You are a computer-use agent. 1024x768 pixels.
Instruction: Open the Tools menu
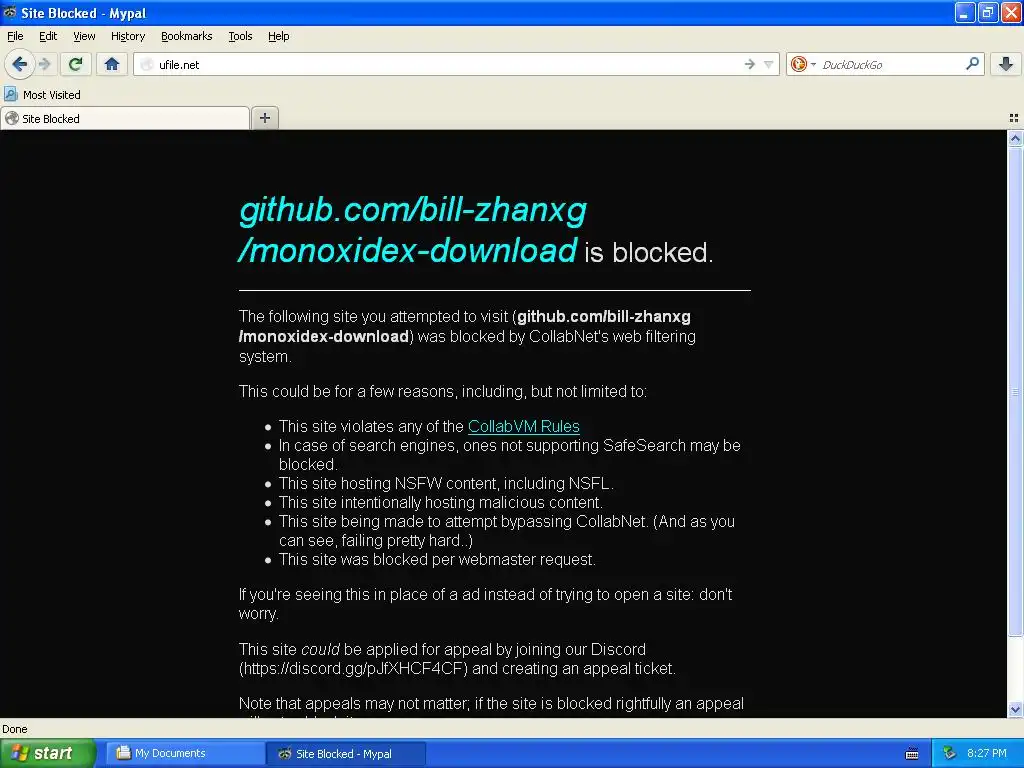coord(240,36)
